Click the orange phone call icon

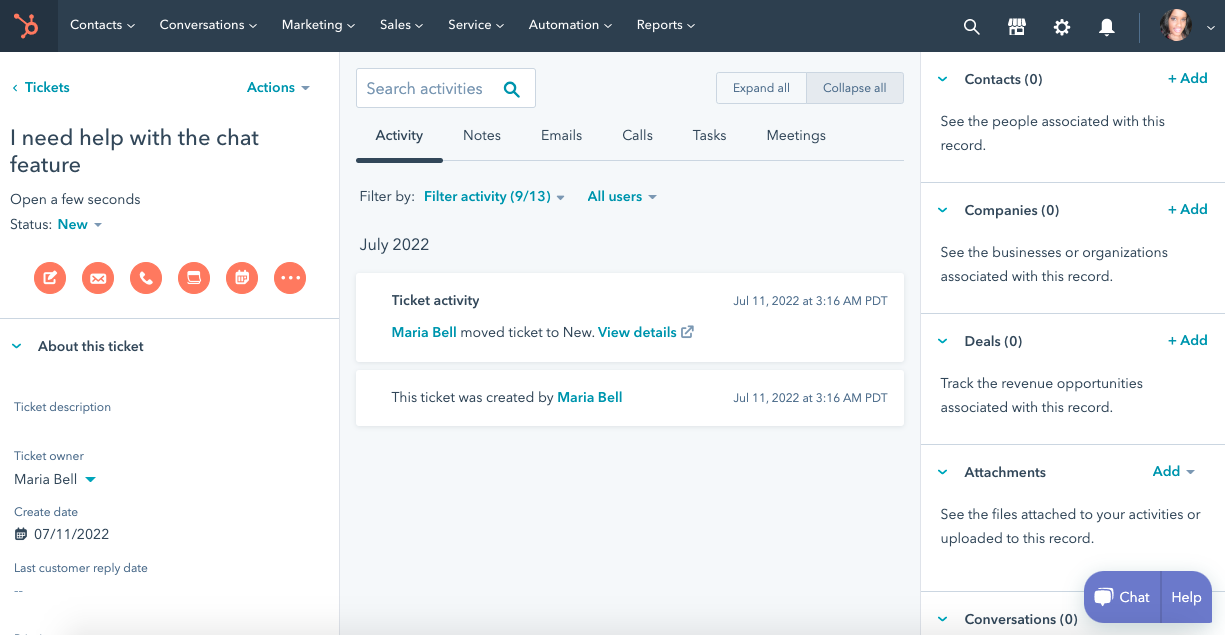click(146, 278)
